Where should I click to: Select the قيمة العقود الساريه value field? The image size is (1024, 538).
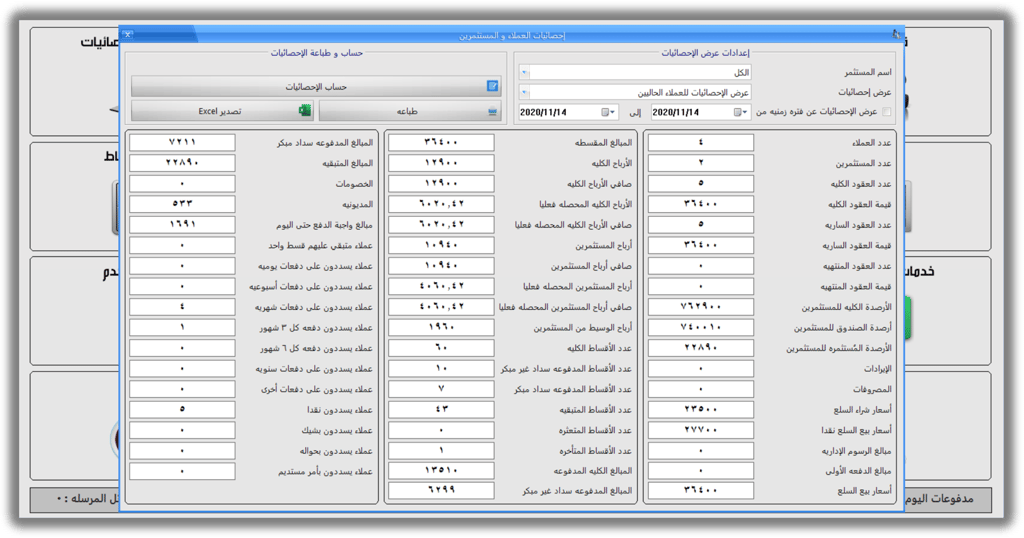pos(701,245)
